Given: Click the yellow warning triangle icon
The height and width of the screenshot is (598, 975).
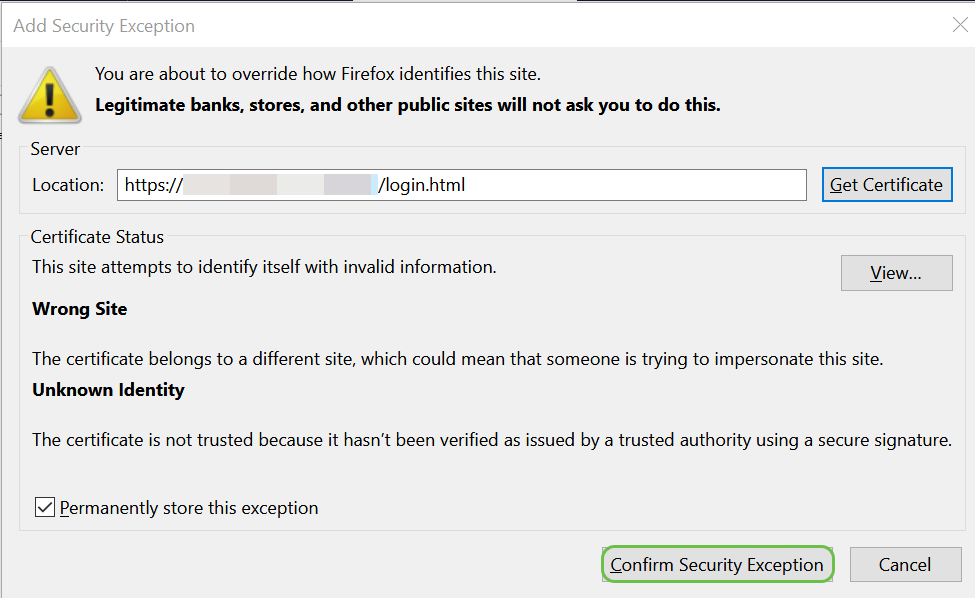Looking at the screenshot, I should point(47,96).
